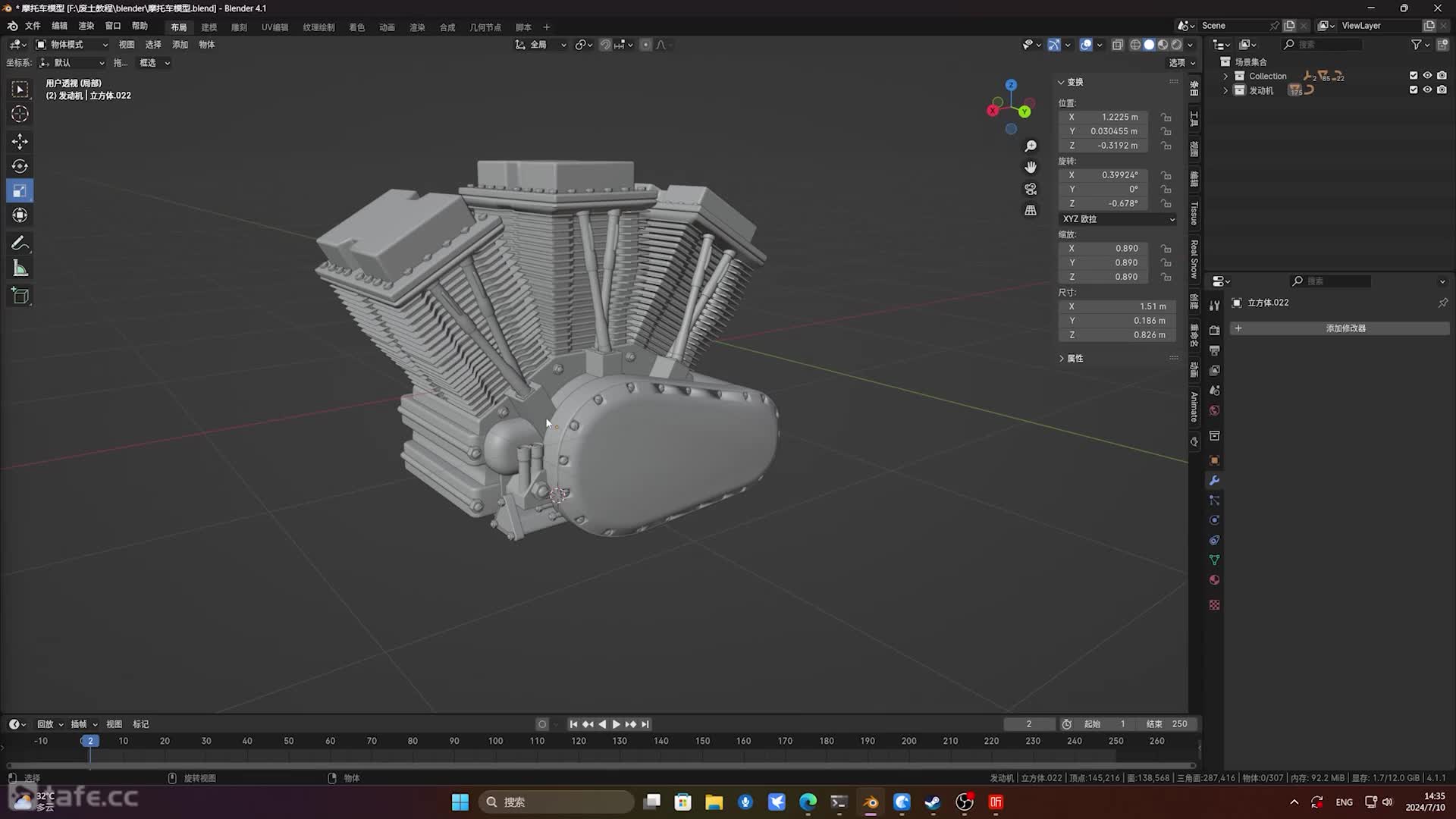Screen dimensions: 1456x819
Task: Open the 添加 menu in viewport header
Action: (x=180, y=45)
